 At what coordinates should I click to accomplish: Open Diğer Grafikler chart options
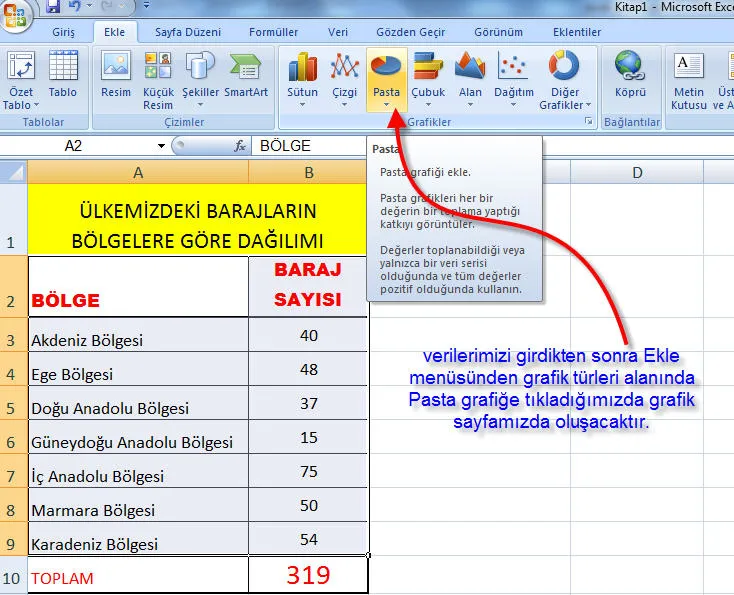coord(565,78)
